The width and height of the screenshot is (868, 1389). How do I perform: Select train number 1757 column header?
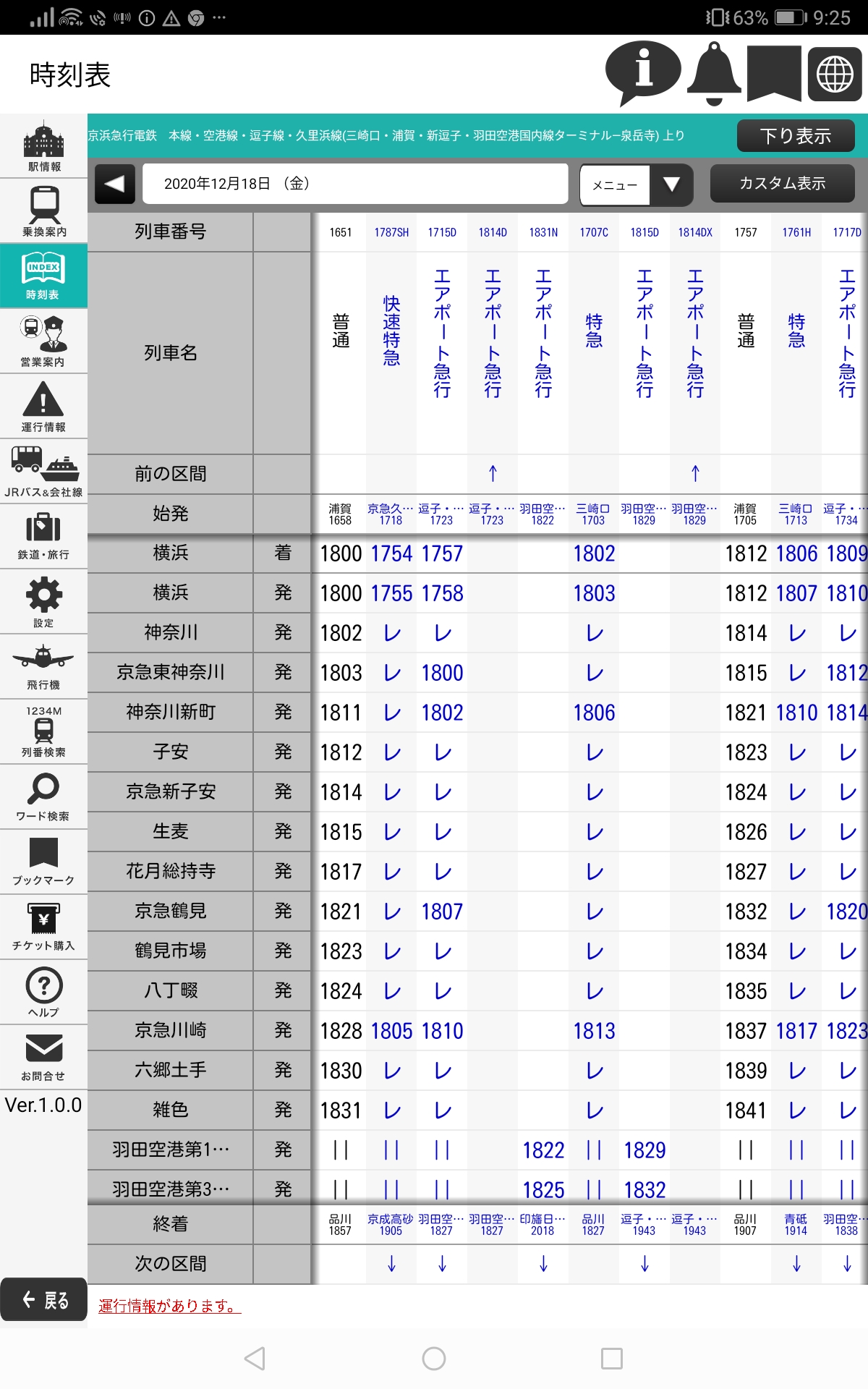point(746,232)
